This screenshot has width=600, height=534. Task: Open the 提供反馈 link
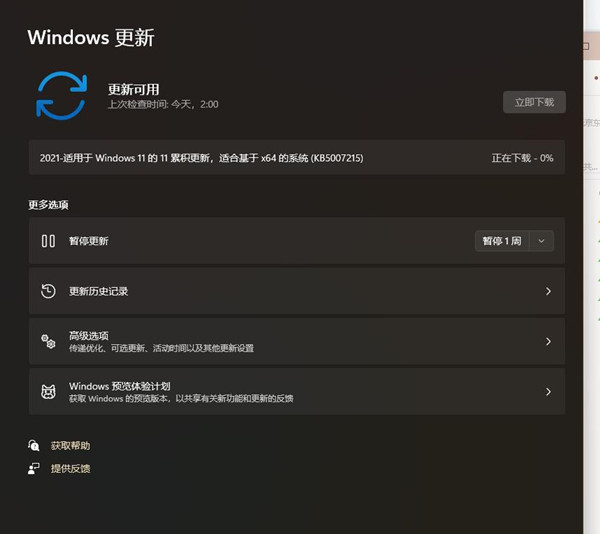pos(70,468)
